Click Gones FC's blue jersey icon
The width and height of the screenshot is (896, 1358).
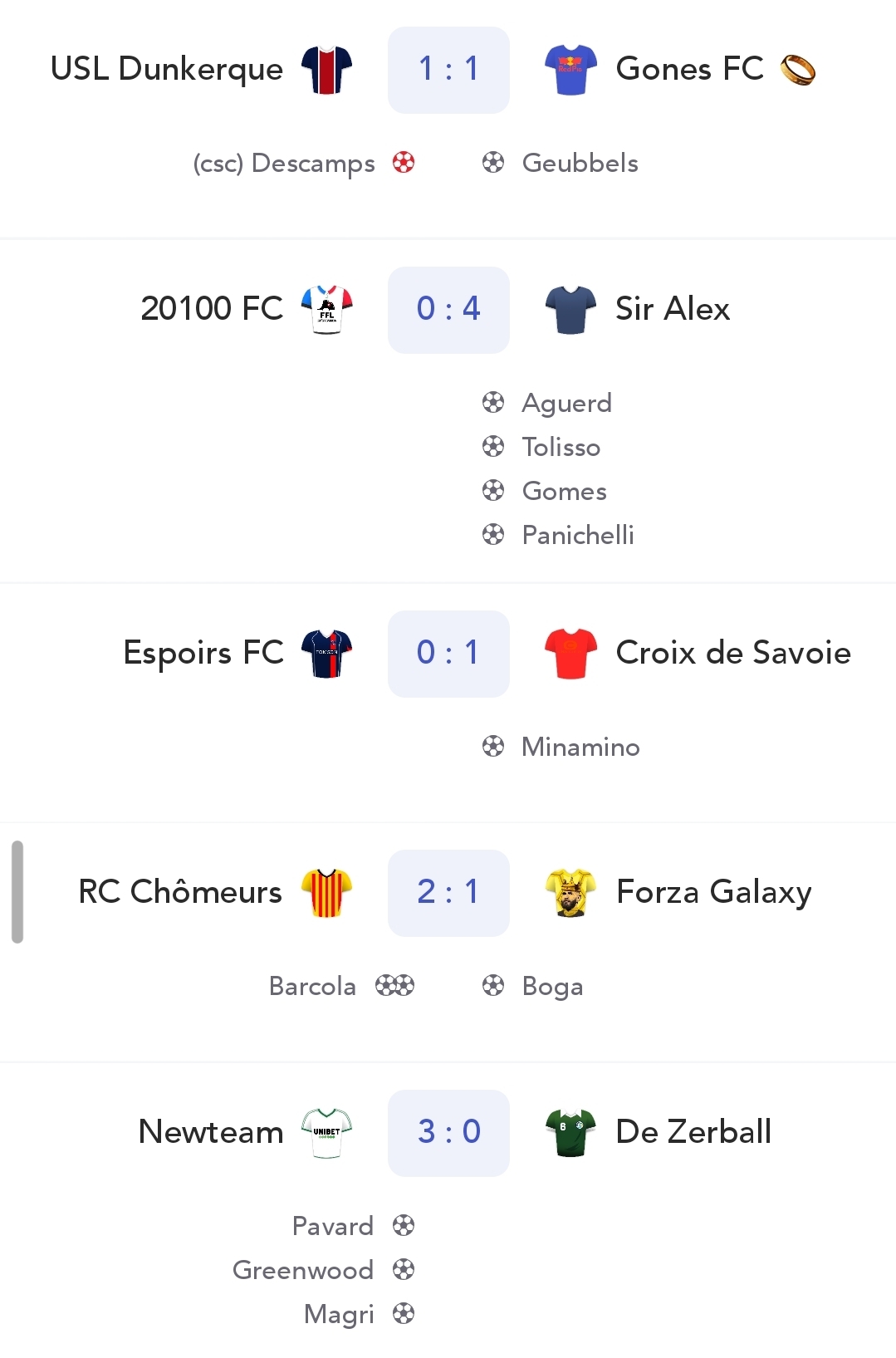[x=570, y=70]
